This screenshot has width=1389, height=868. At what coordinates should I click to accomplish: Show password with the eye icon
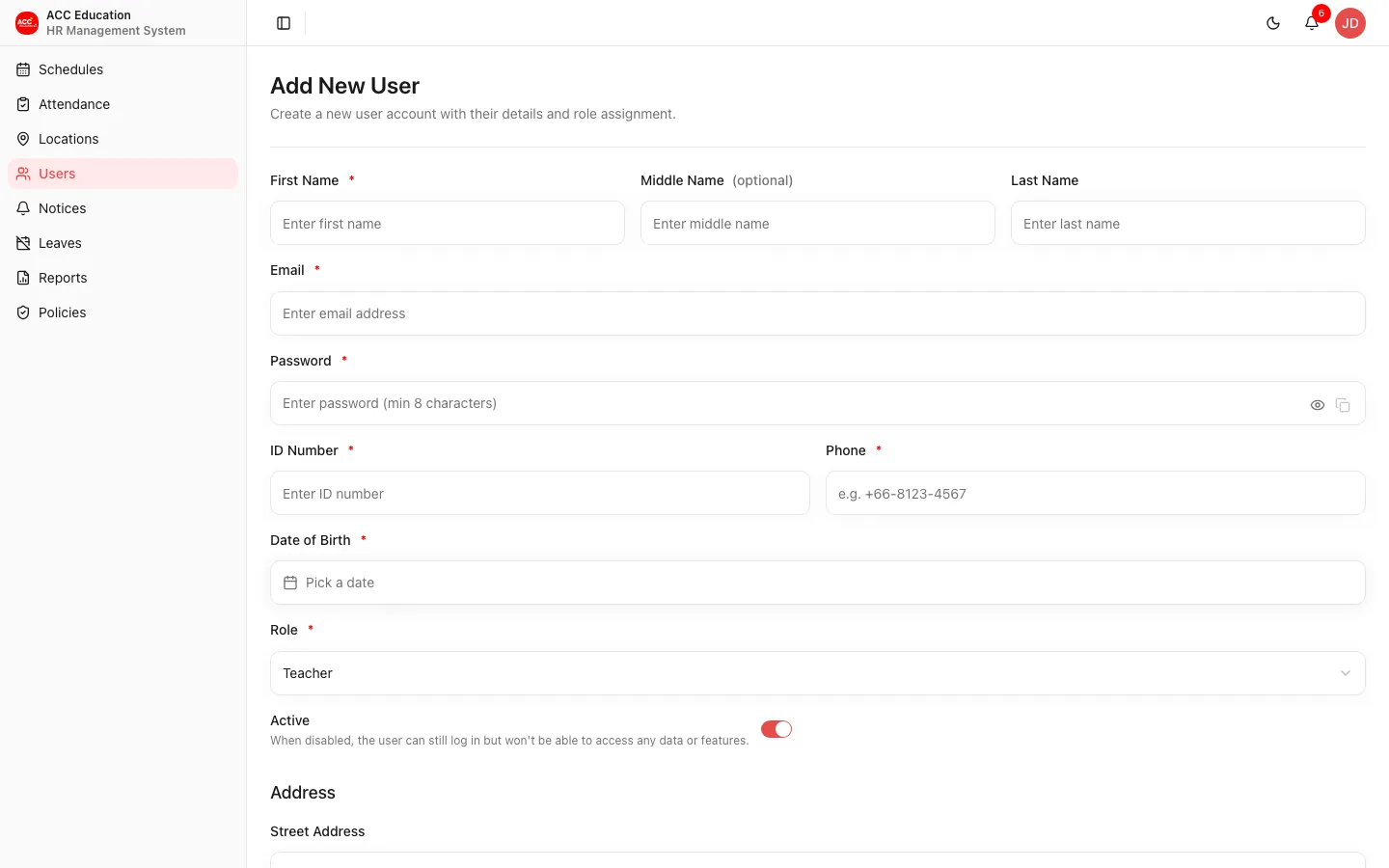(x=1318, y=405)
